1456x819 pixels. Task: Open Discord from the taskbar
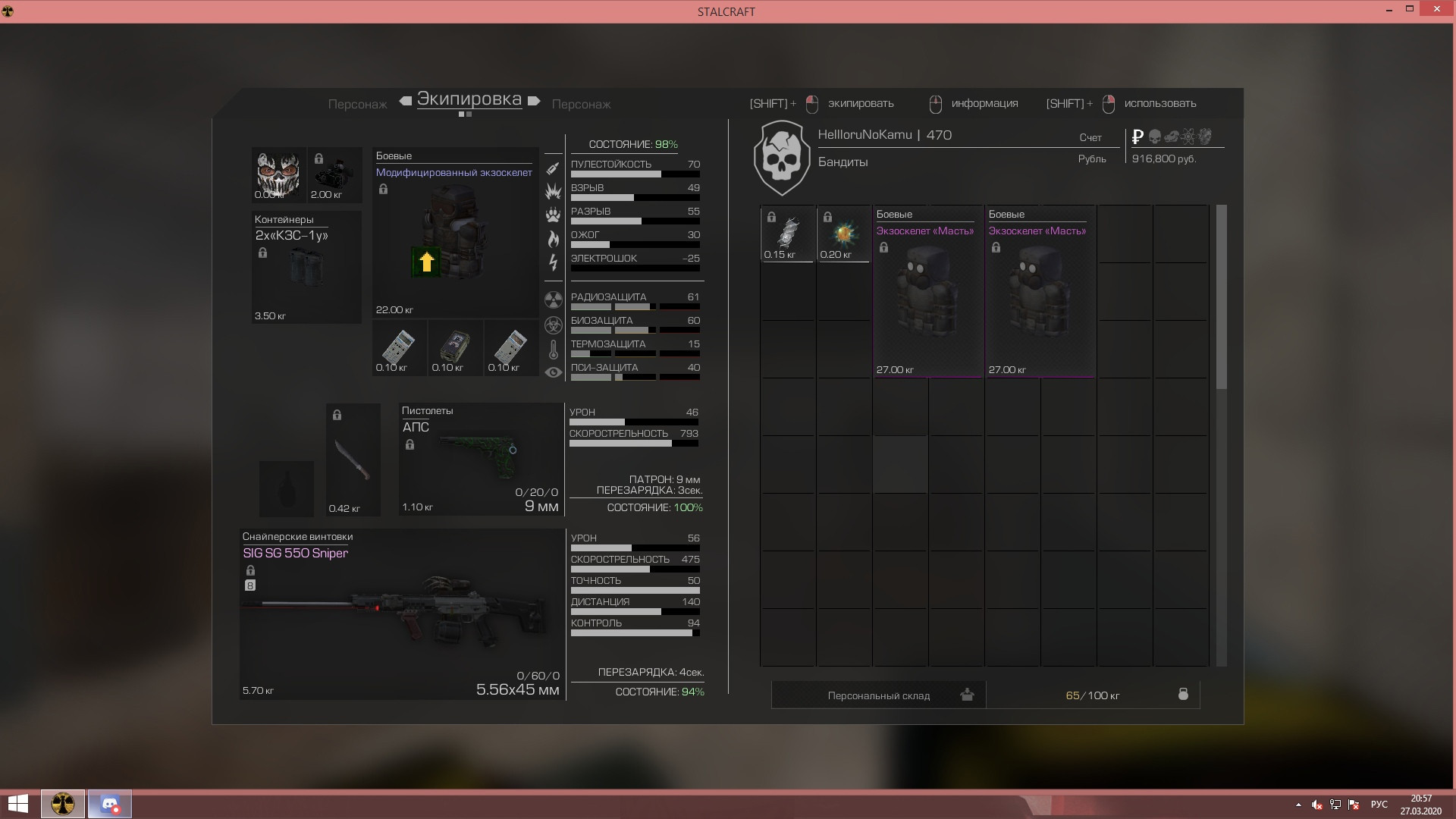110,804
